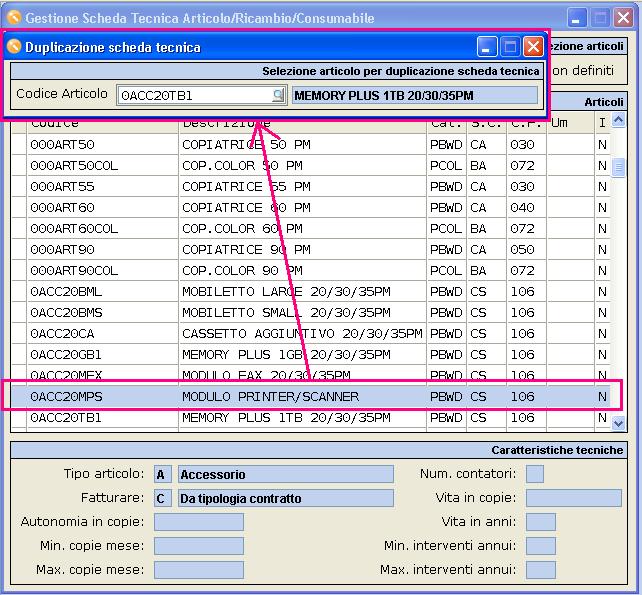Select article code 000ART60COL

(74, 228)
